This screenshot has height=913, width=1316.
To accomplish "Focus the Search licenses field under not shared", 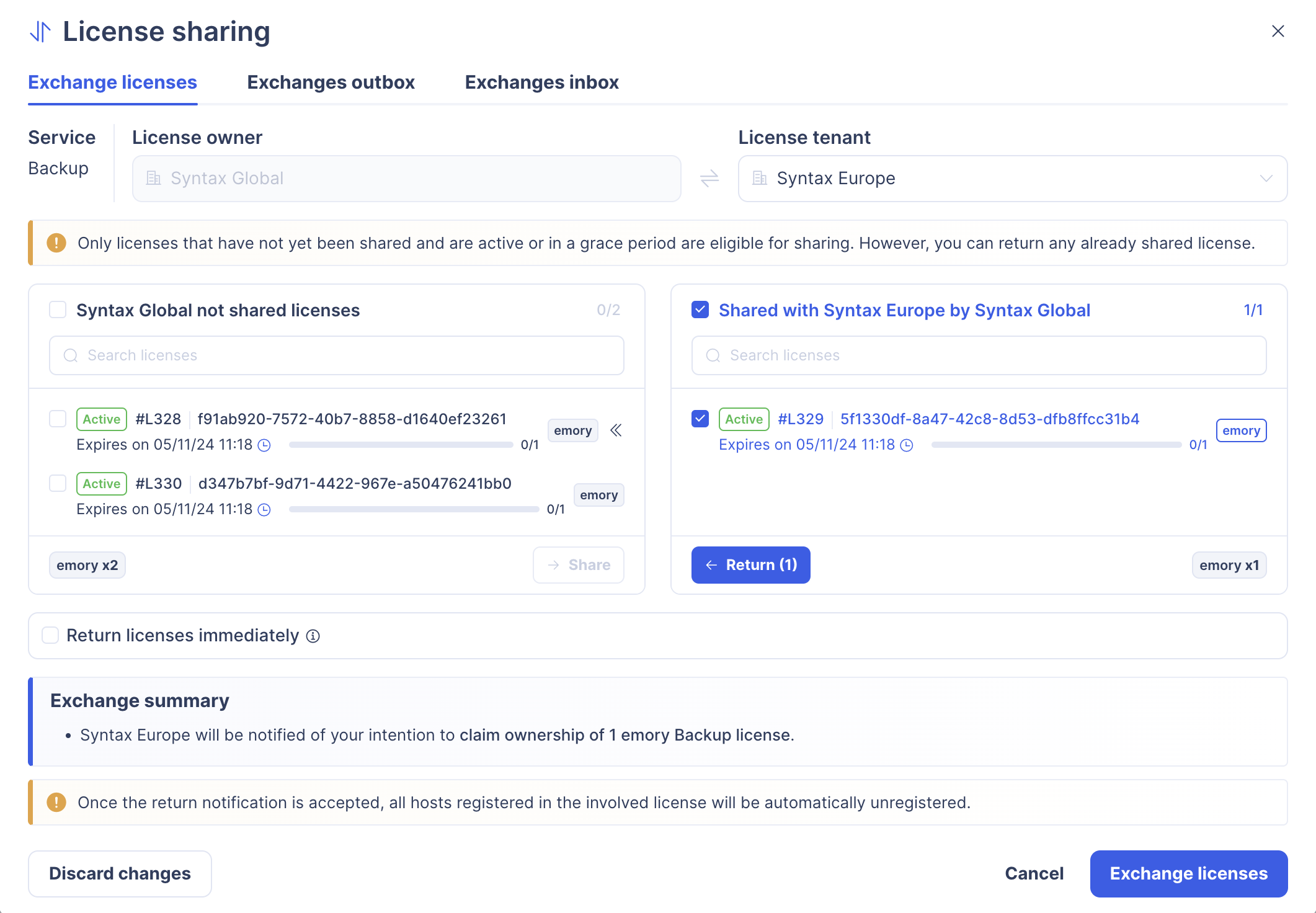I will click(337, 355).
